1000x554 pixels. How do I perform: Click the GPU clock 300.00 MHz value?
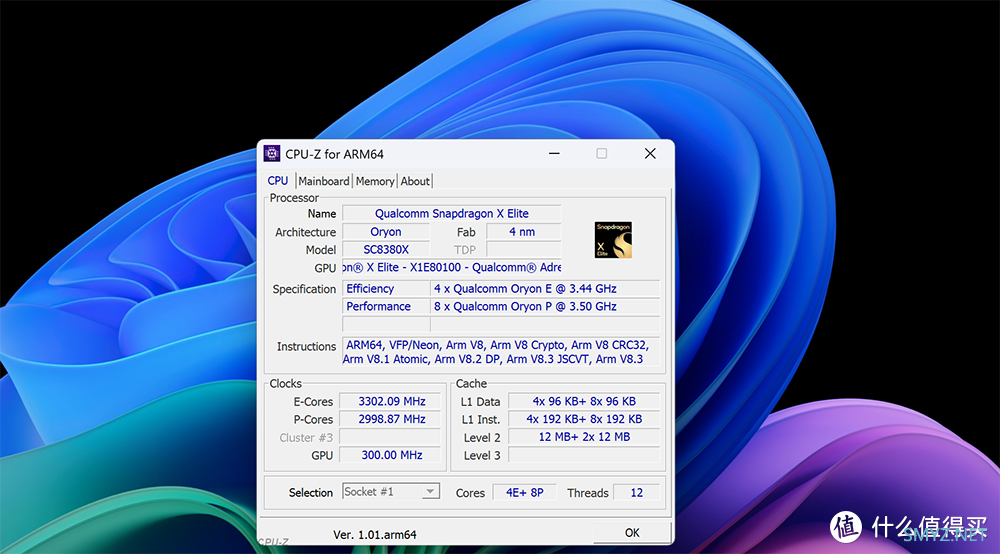(x=390, y=455)
